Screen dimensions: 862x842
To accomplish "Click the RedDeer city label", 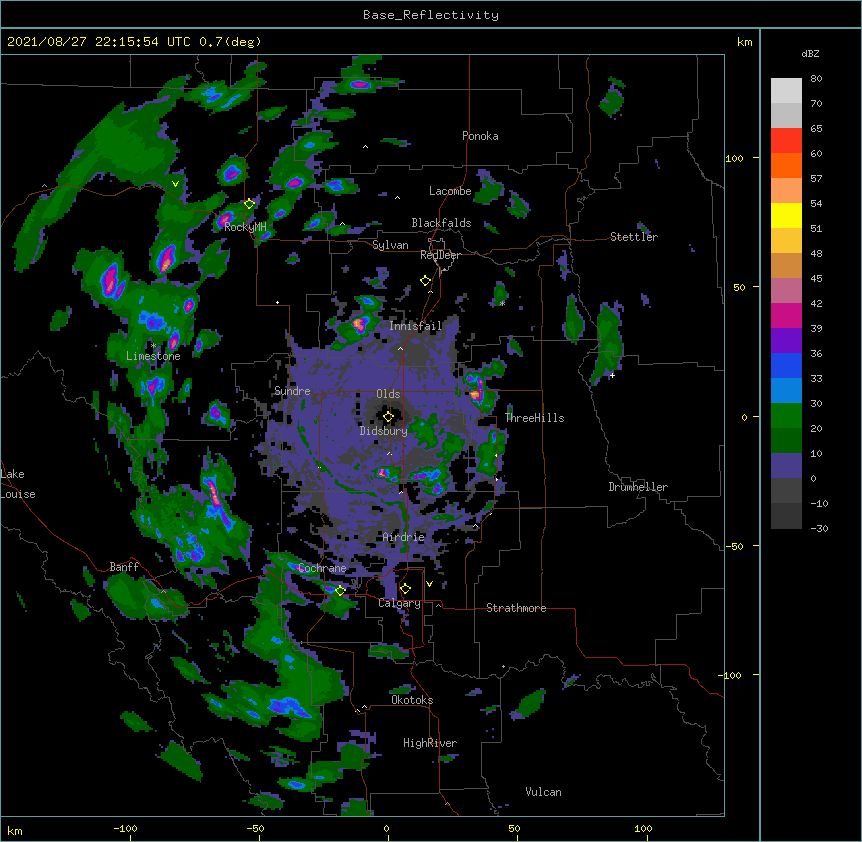I will tap(440, 255).
